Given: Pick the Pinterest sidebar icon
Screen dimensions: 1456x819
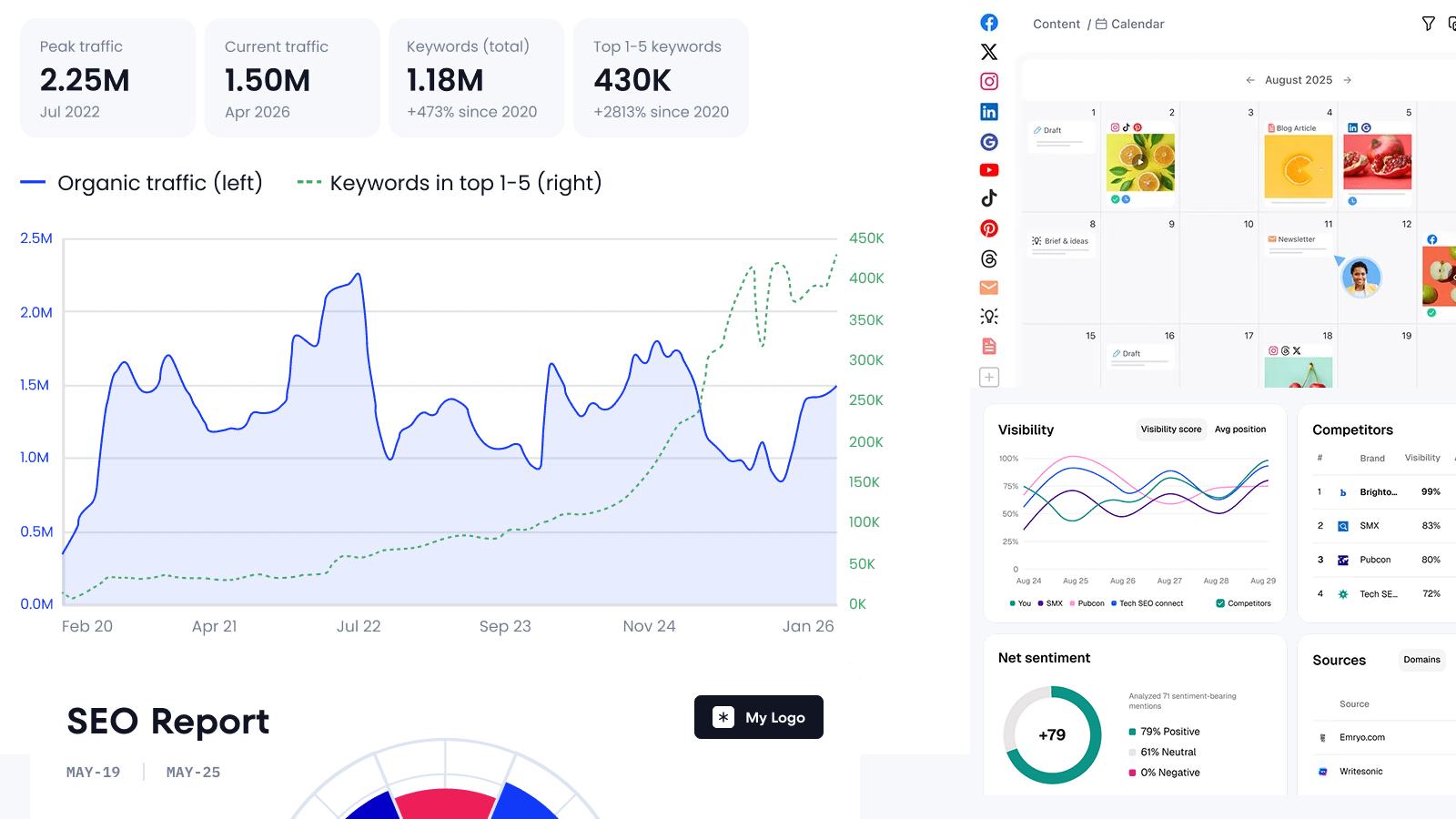Looking at the screenshot, I should pos(989,228).
